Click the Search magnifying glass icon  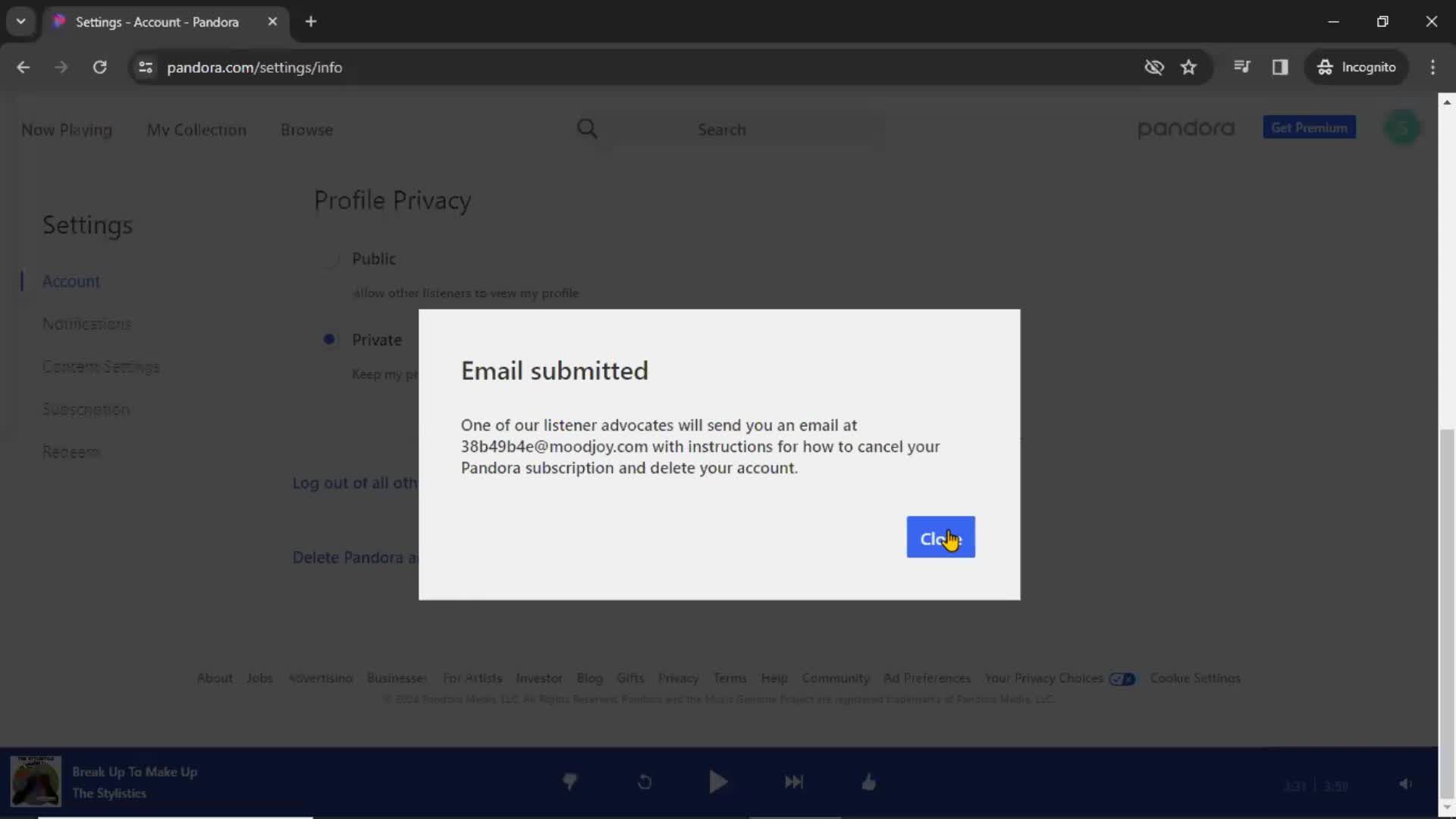587,128
